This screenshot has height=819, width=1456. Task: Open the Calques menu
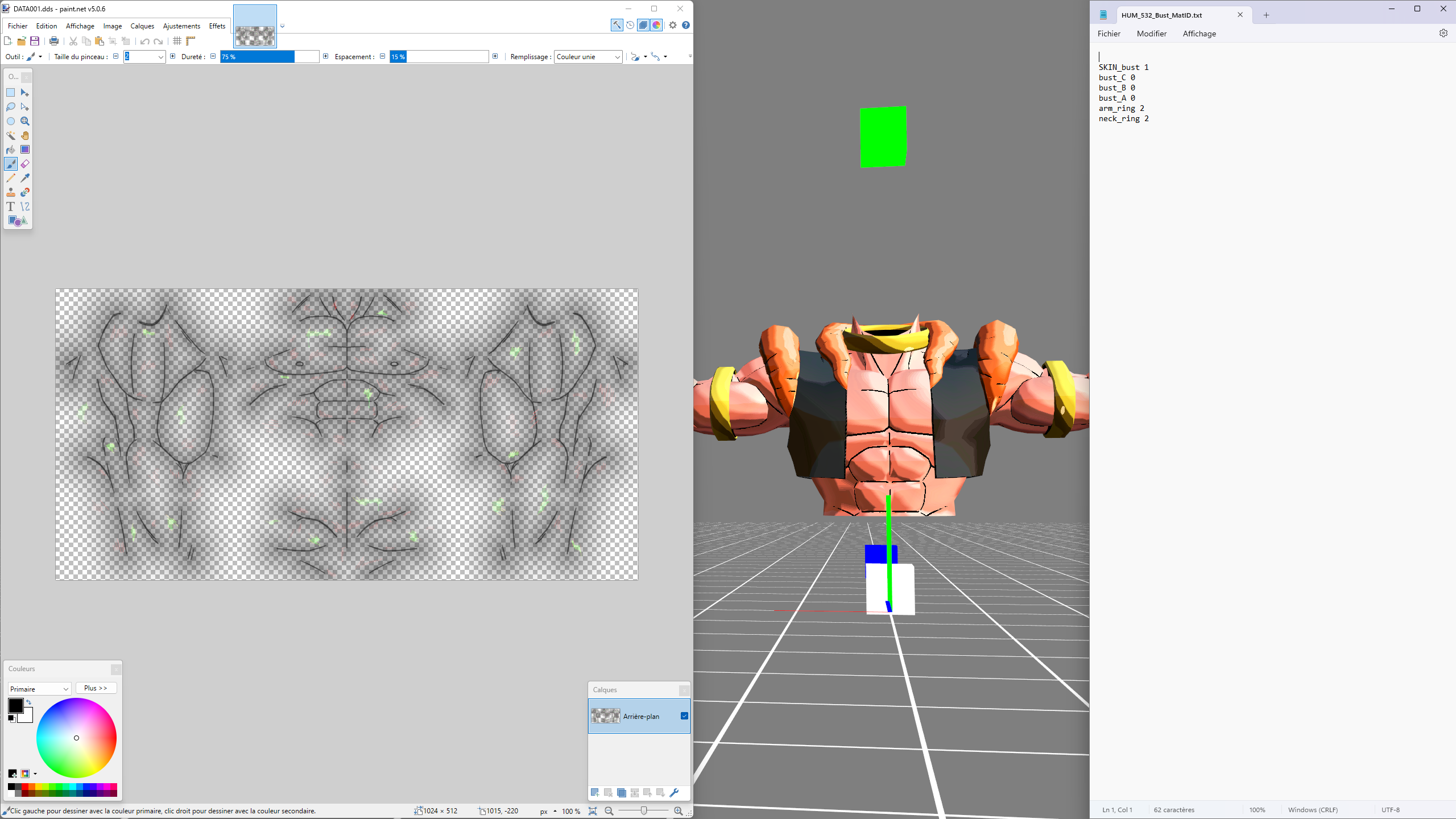(x=142, y=26)
